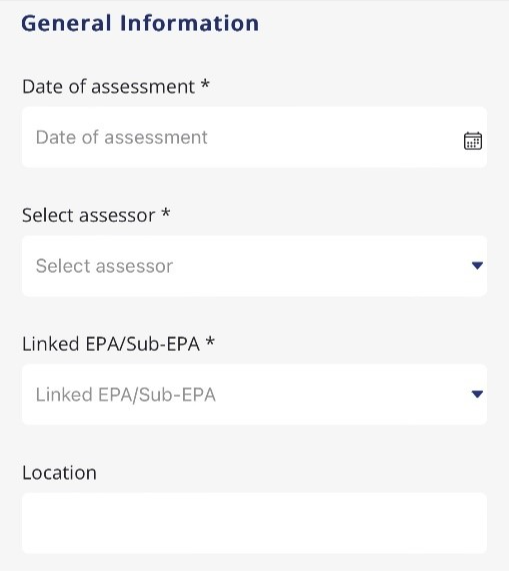The width and height of the screenshot is (509, 571).
Task: Expand the Select assessor dropdown arrow
Action: coord(477,265)
